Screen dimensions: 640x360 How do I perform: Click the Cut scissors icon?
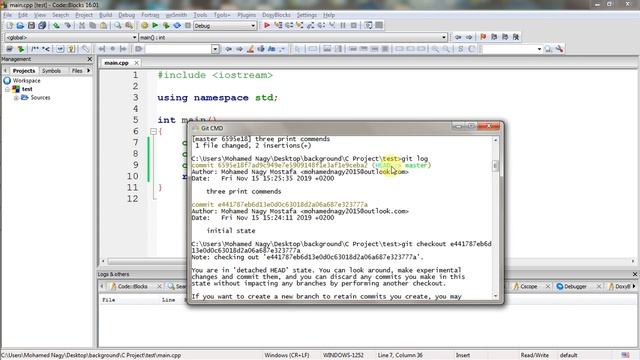[x=82, y=25]
